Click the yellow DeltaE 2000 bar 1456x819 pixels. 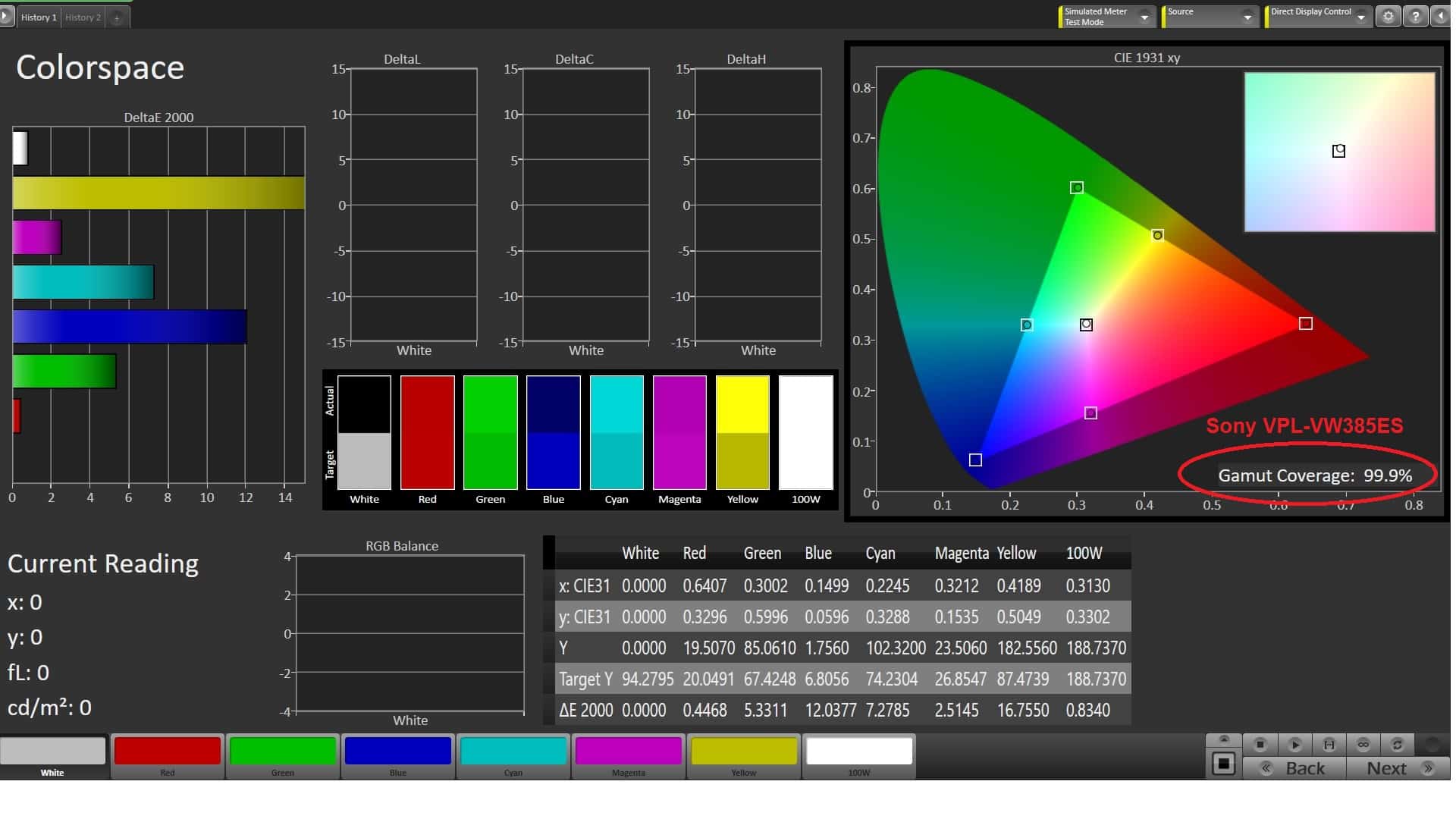pos(158,193)
